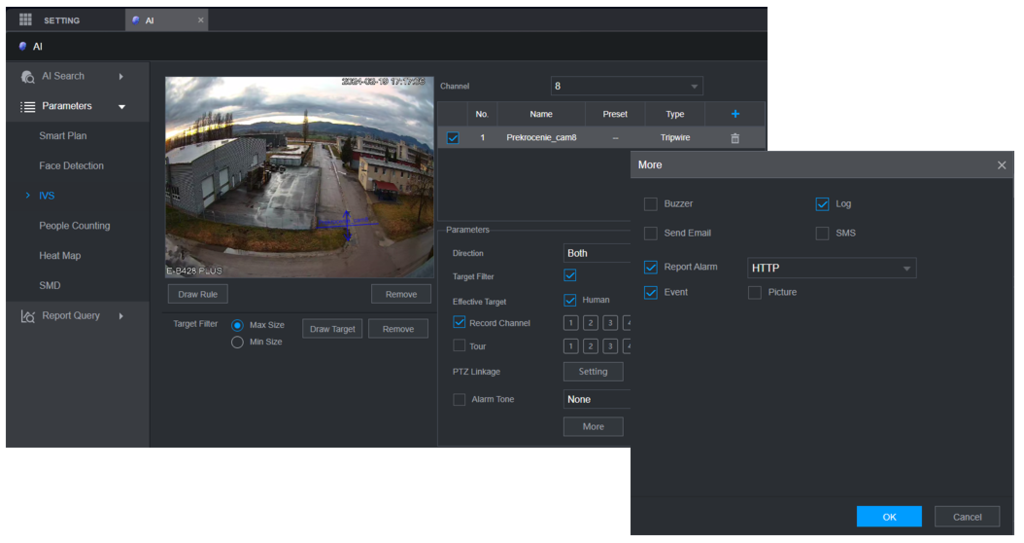Image resolution: width=1024 pixels, height=543 pixels.
Task: Click the SETTING grid icon
Action: coord(26,20)
